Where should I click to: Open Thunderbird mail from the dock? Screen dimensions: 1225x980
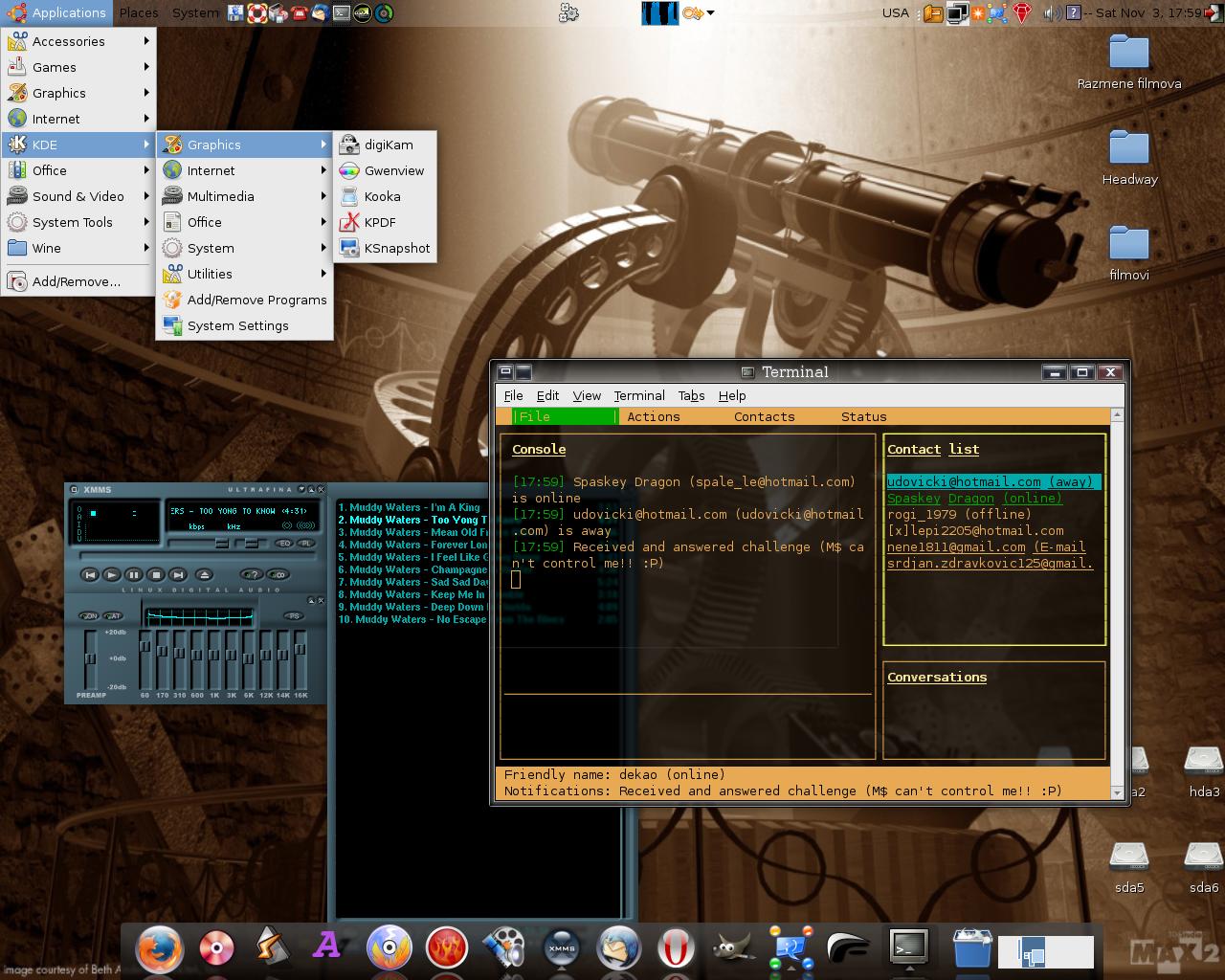[x=618, y=948]
